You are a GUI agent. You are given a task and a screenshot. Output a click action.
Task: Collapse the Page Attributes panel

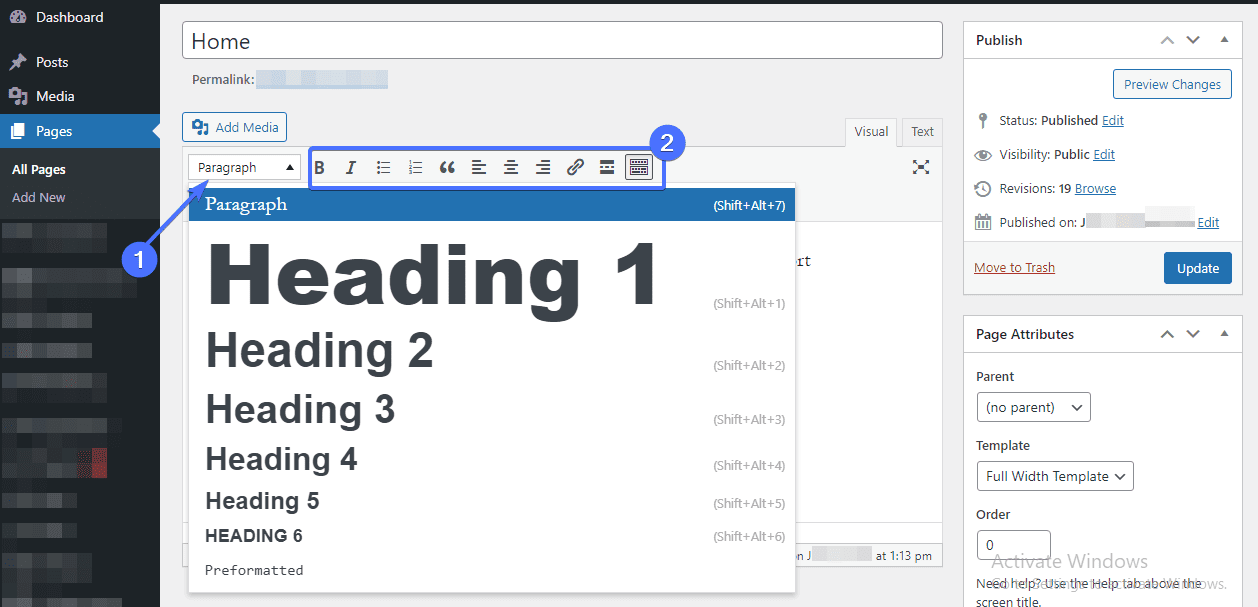[1224, 334]
